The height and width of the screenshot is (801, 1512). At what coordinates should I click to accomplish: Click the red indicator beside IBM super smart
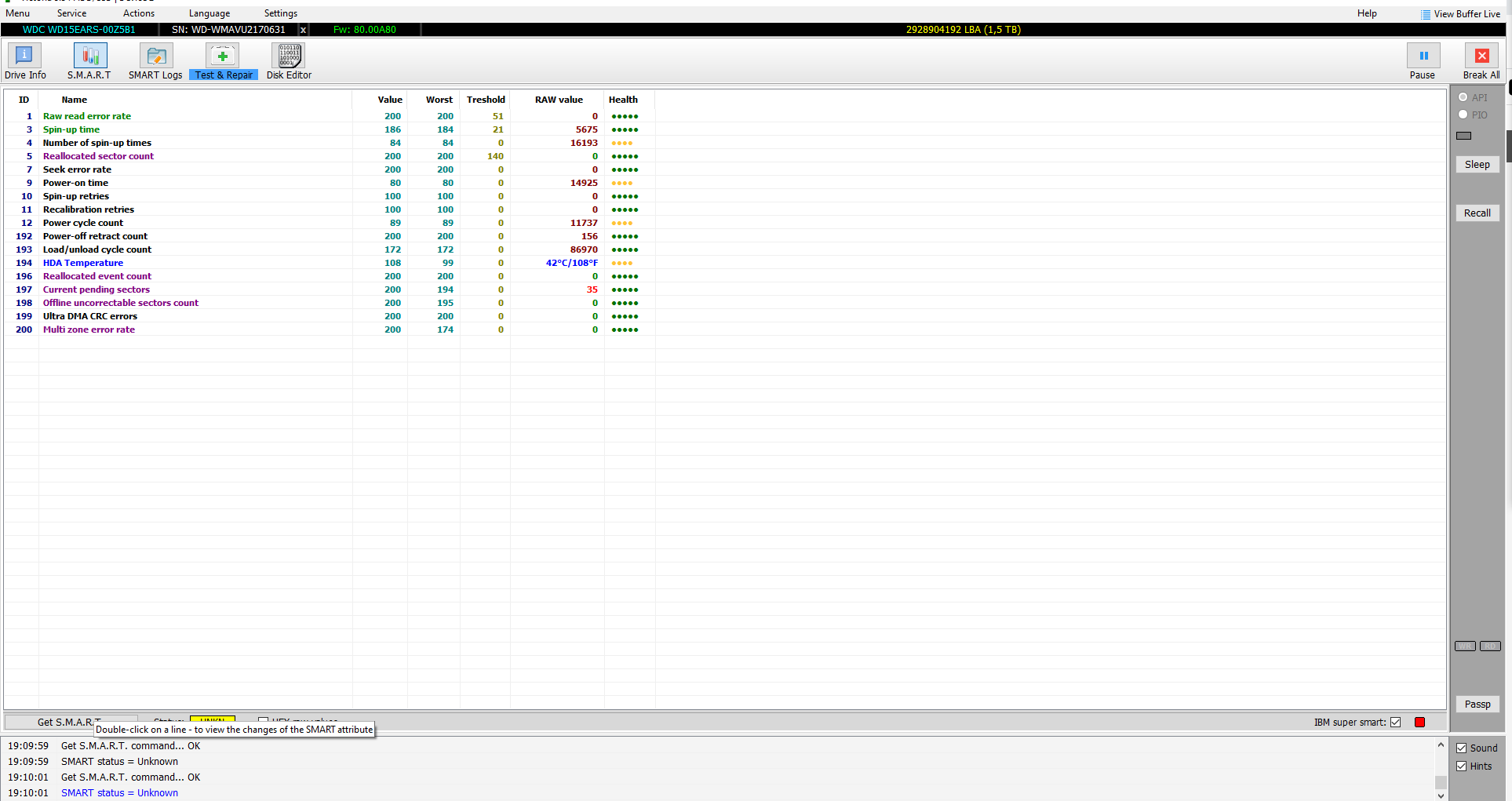click(x=1419, y=723)
